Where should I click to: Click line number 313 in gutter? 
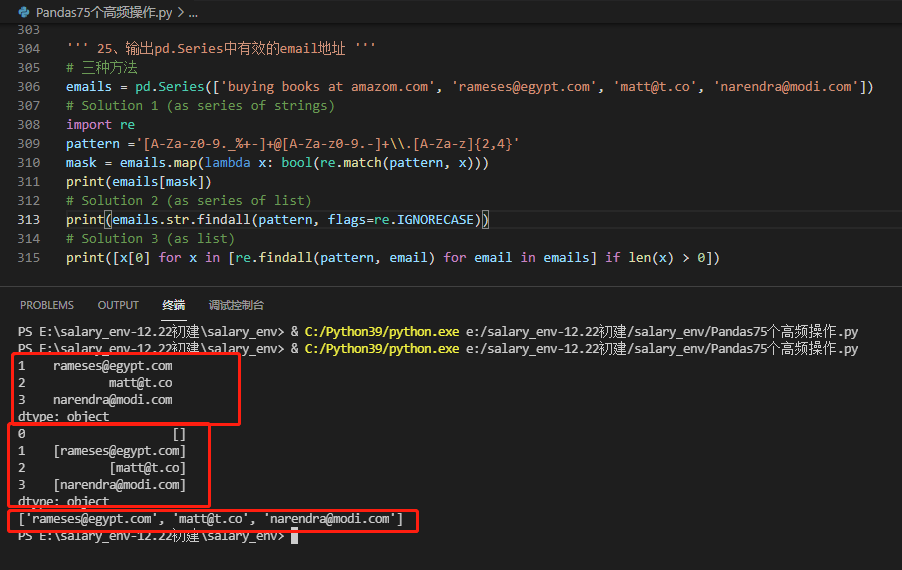point(29,219)
